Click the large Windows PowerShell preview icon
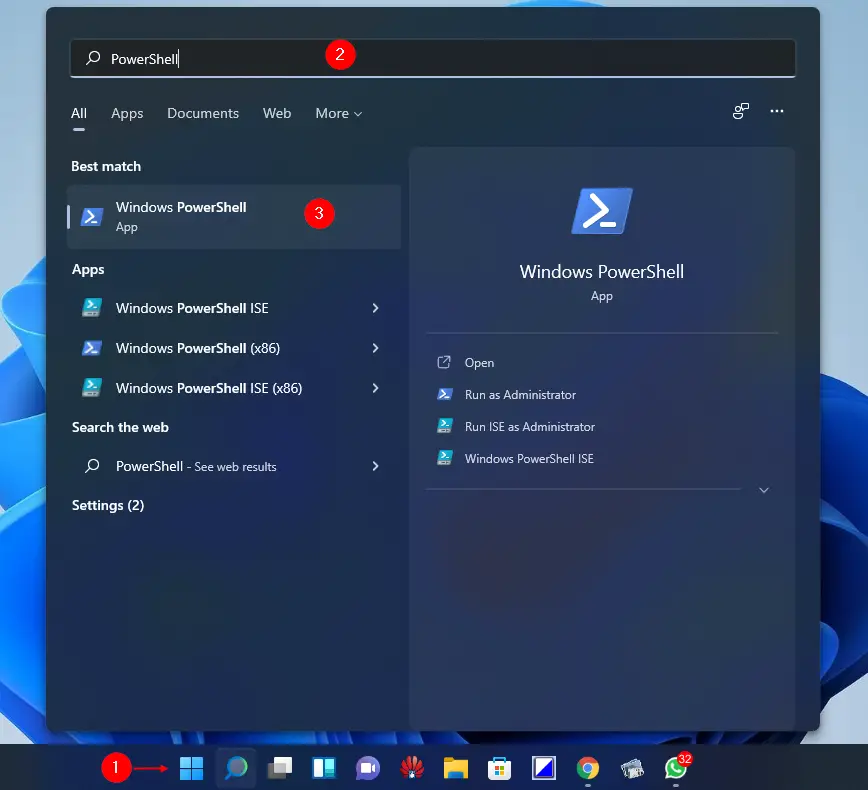Image resolution: width=868 pixels, height=790 pixels. click(x=602, y=211)
